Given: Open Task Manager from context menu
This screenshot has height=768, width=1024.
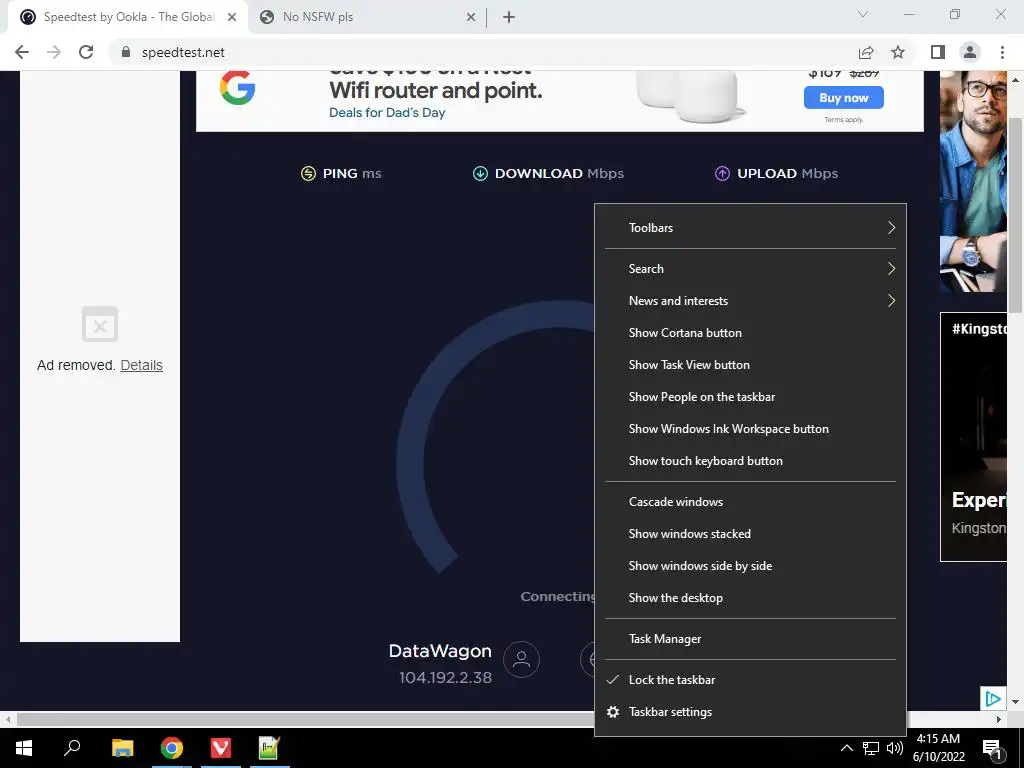Looking at the screenshot, I should pyautogui.click(x=750, y=639).
